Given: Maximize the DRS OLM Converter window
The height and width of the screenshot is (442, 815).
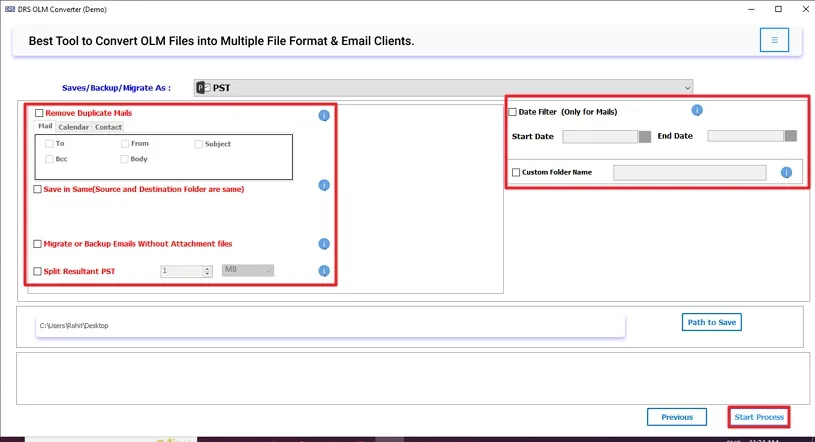Looking at the screenshot, I should pos(778,9).
